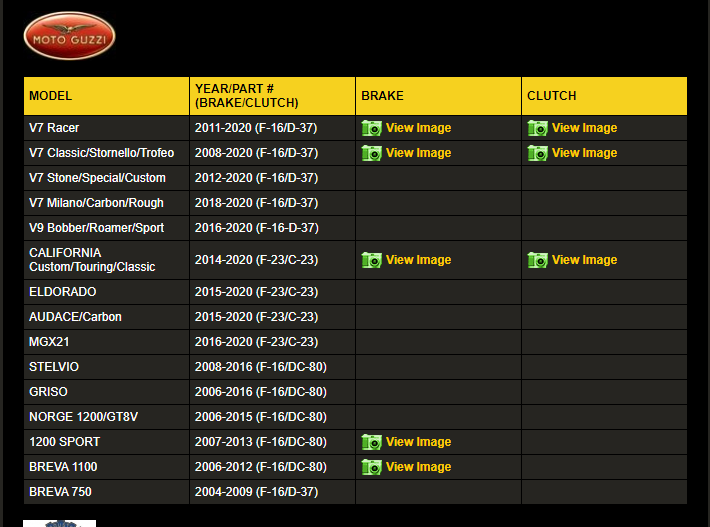
Task: Select 2008-2016 (F-16/DC-80) year cell
Action: tap(273, 367)
